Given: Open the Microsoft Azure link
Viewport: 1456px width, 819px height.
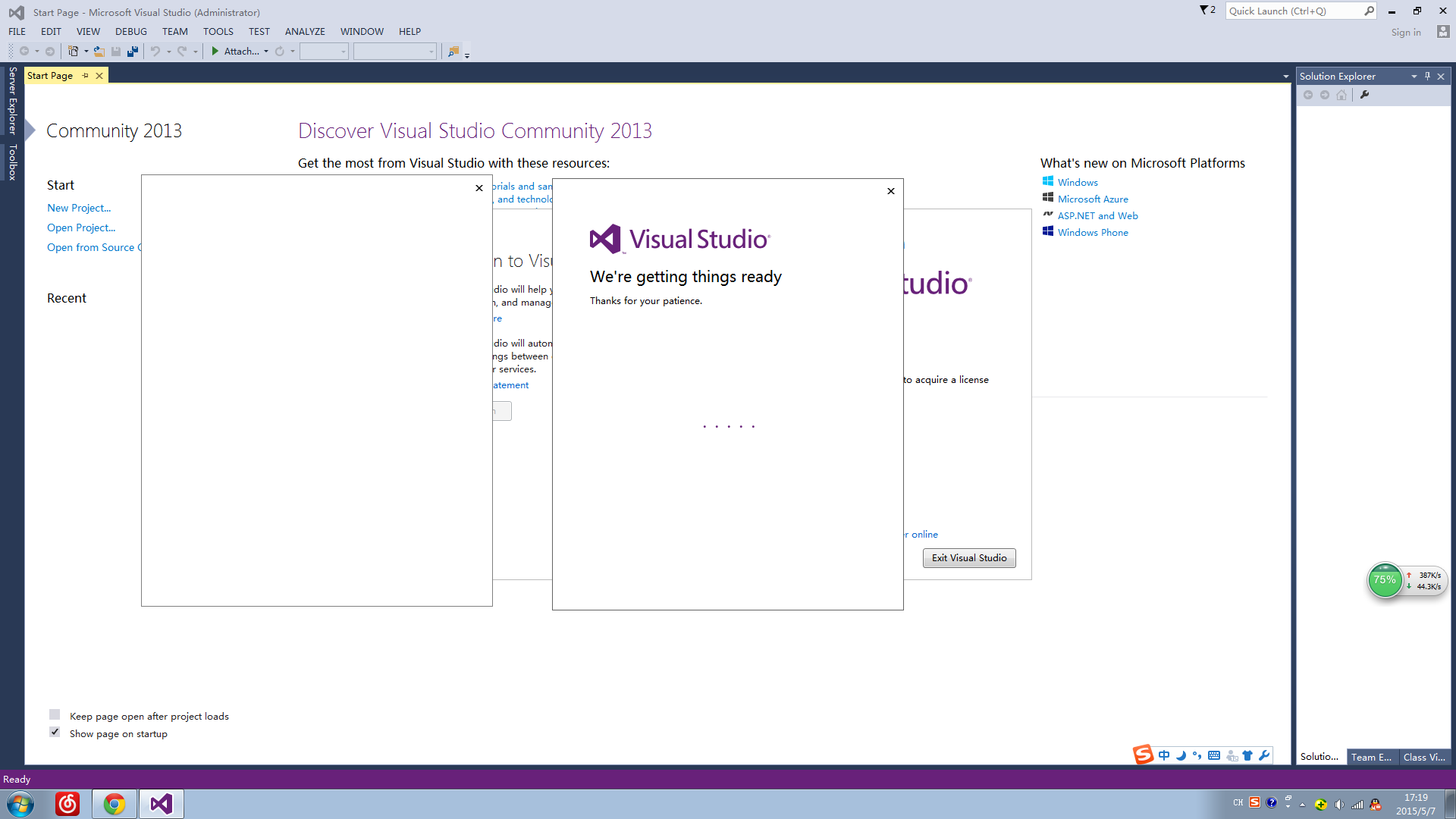Looking at the screenshot, I should click(x=1093, y=199).
